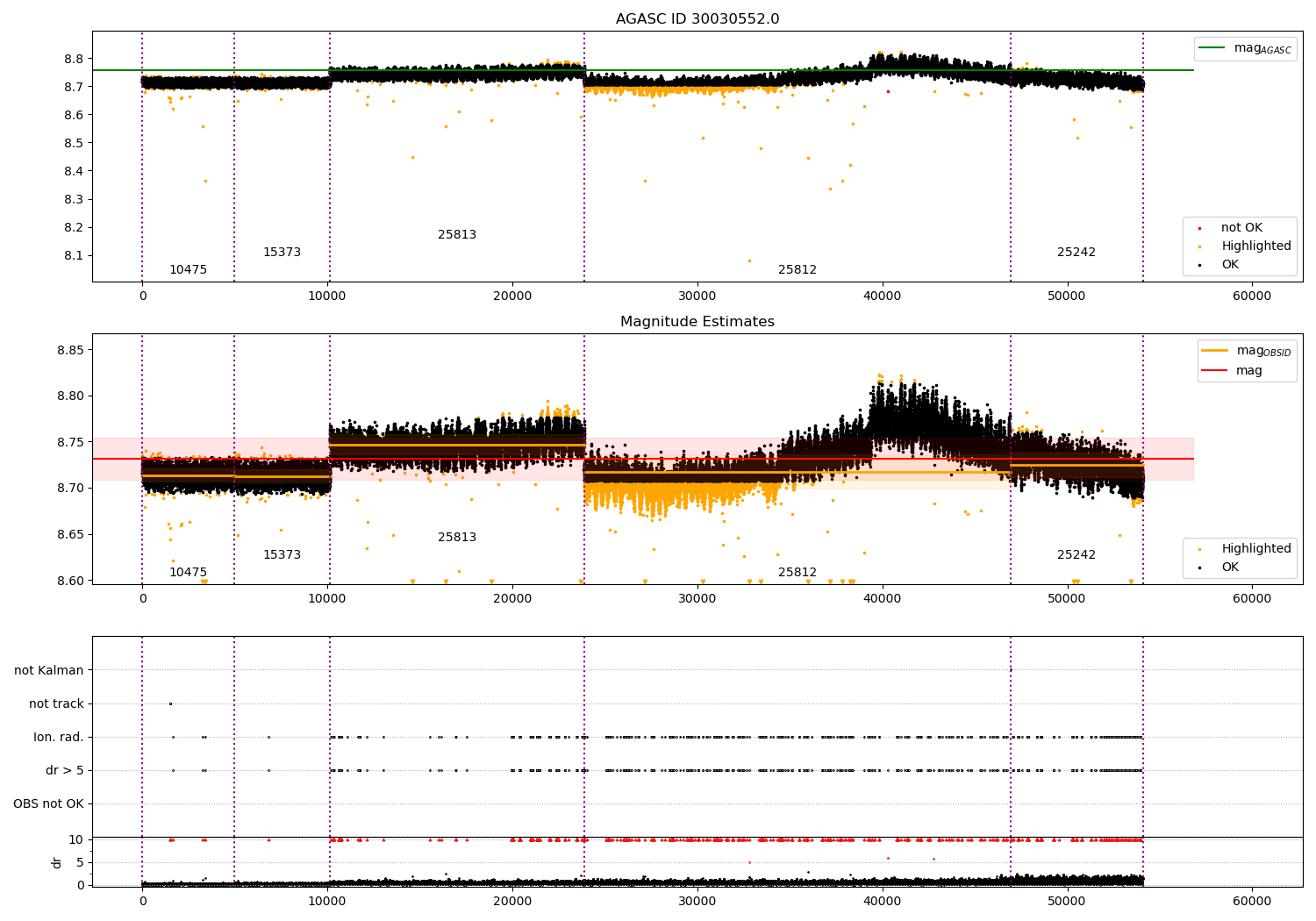Click y-axis tick 8.5 in top plot
Image resolution: width=1316 pixels, height=921 pixels.
[74, 143]
